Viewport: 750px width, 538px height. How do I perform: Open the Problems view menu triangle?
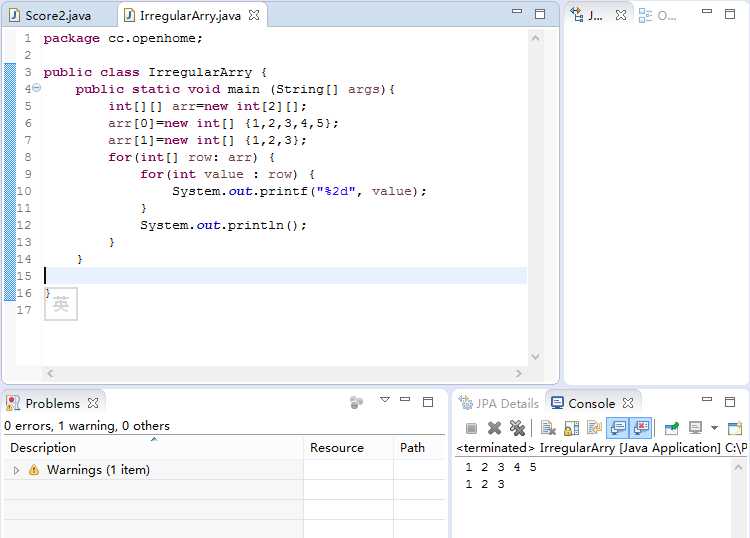click(x=385, y=399)
